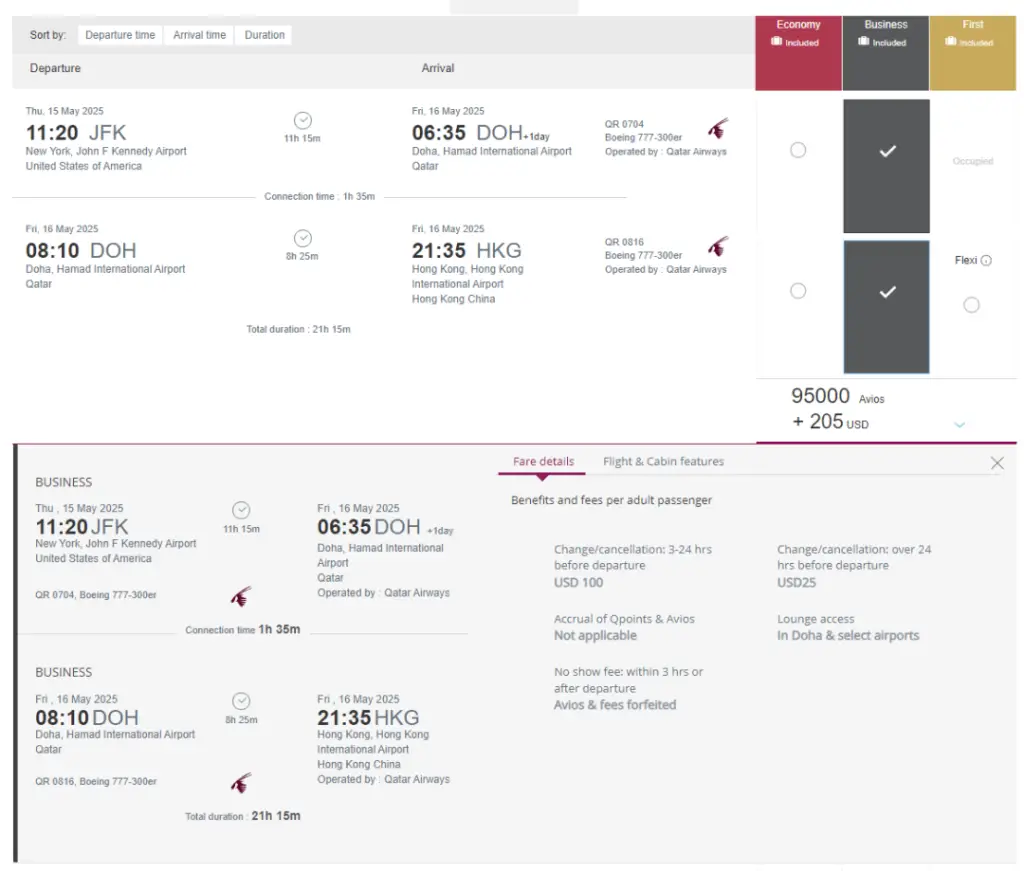The width and height of the screenshot is (1024, 871).
Task: Select Economy radio for DOH to HKG flight
Action: (798, 291)
